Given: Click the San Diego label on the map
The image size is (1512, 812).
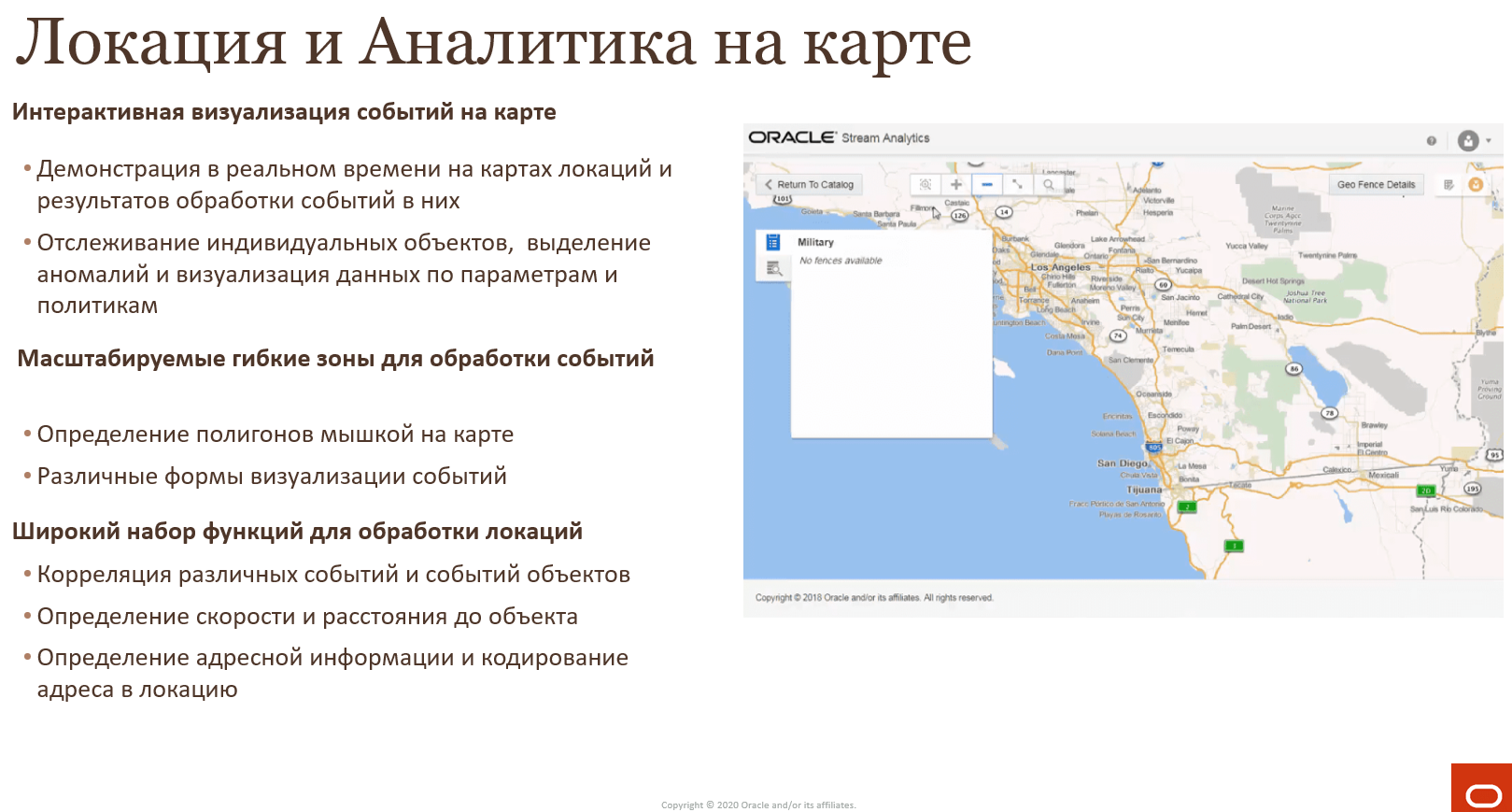Looking at the screenshot, I should click(1122, 463).
